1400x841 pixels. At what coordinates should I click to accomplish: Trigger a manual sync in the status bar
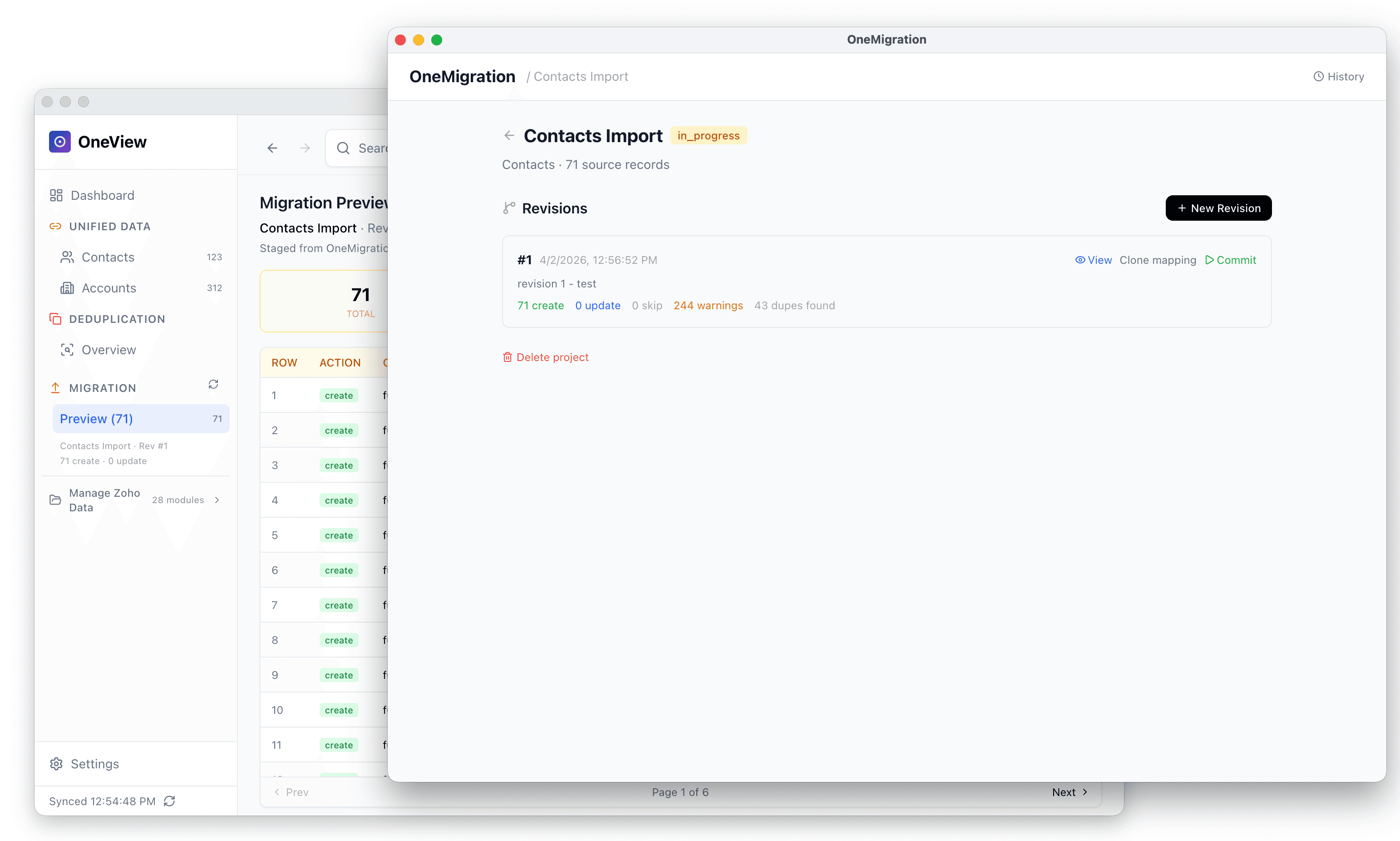tap(170, 801)
